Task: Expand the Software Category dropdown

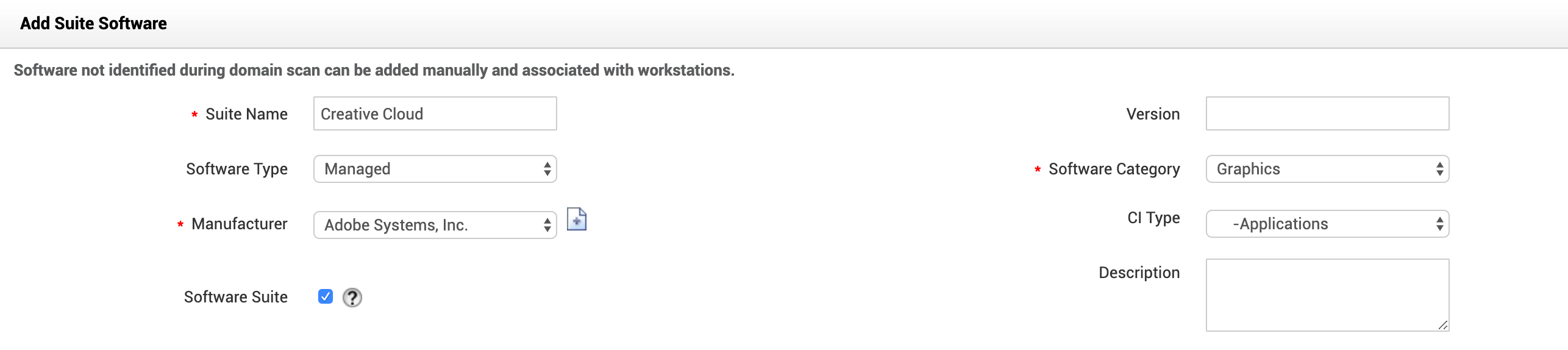Action: (x=1327, y=169)
